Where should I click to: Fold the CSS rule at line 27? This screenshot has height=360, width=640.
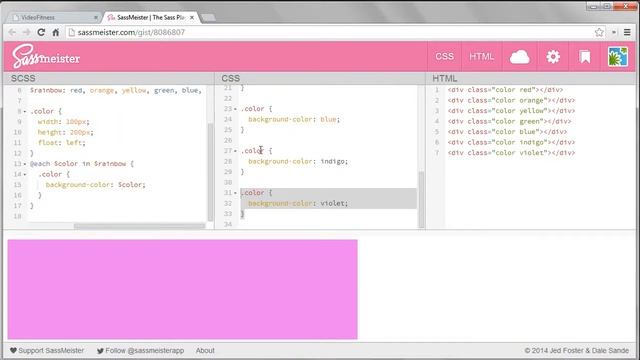[236, 151]
